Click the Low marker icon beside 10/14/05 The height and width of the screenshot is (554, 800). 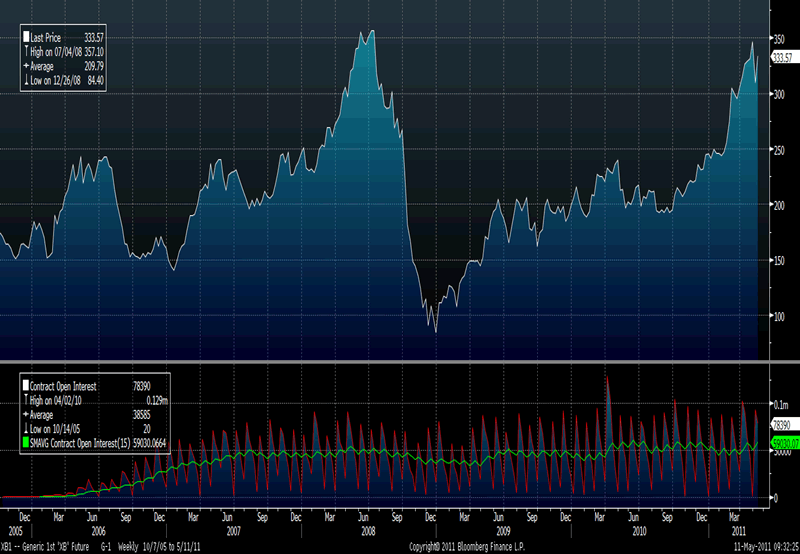(26, 429)
